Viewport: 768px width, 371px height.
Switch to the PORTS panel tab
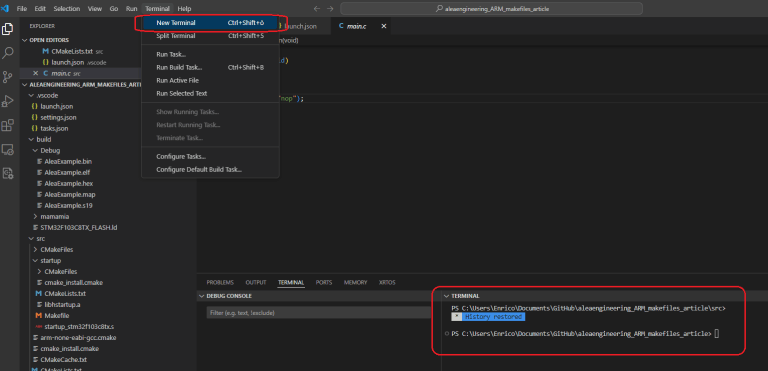pos(324,282)
